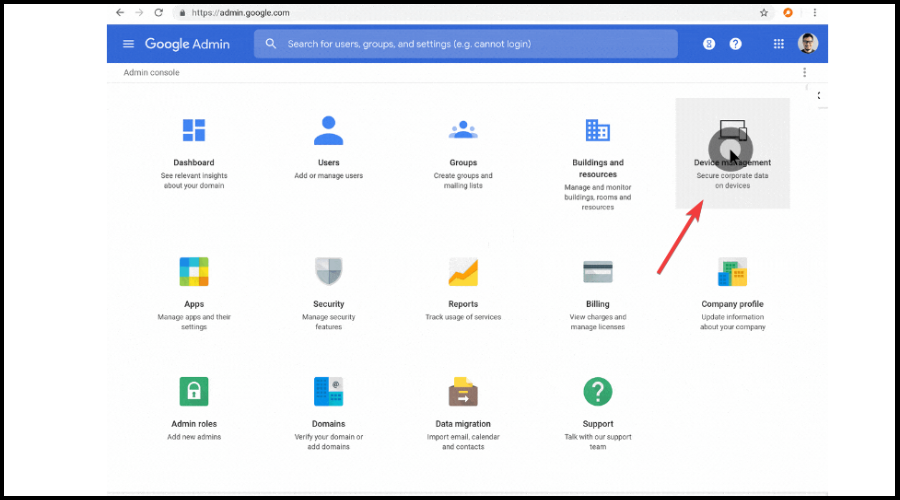Open the Company profile icon
The height and width of the screenshot is (500, 900).
point(732,272)
